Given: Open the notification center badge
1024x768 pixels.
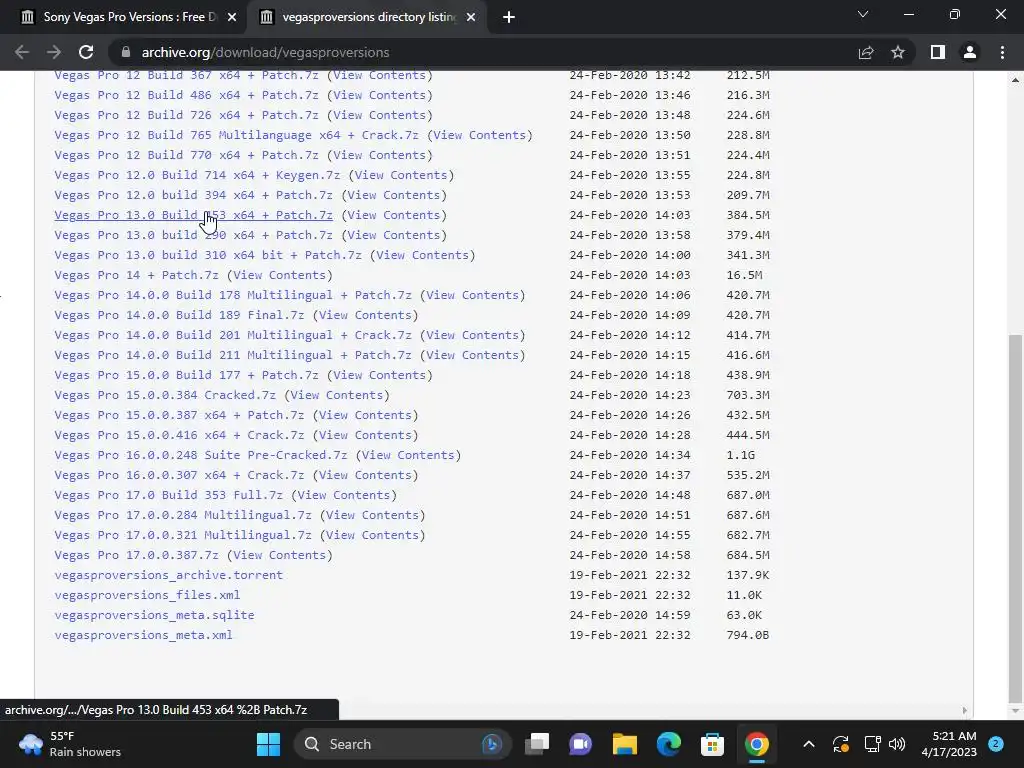Looking at the screenshot, I should (x=995, y=744).
